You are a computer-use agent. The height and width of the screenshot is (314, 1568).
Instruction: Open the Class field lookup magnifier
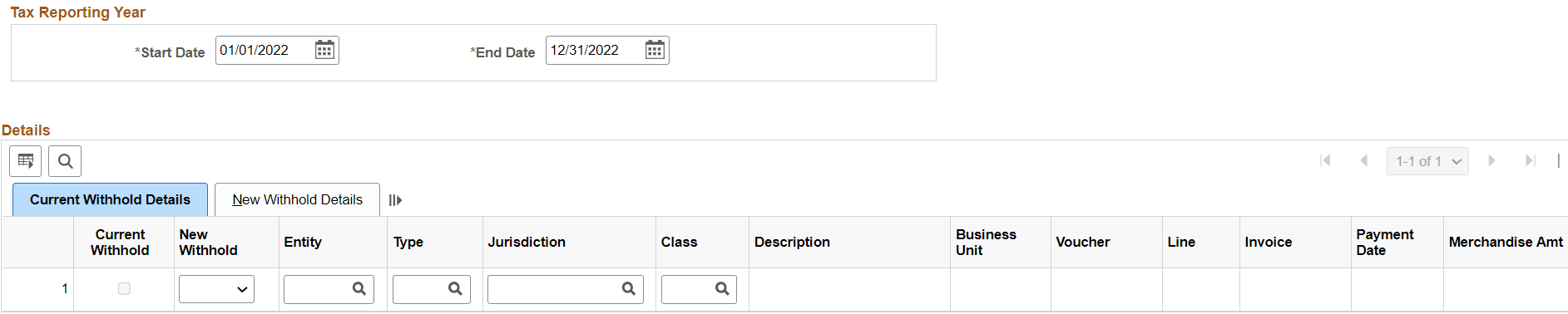point(722,289)
